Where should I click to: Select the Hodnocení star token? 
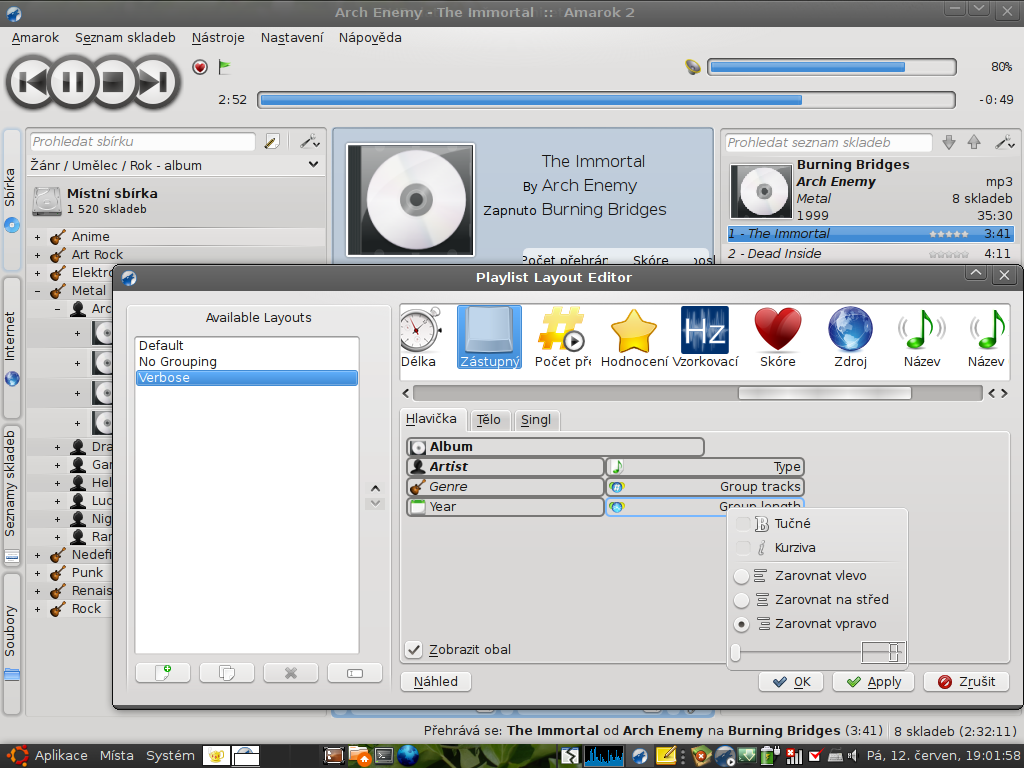(x=634, y=337)
